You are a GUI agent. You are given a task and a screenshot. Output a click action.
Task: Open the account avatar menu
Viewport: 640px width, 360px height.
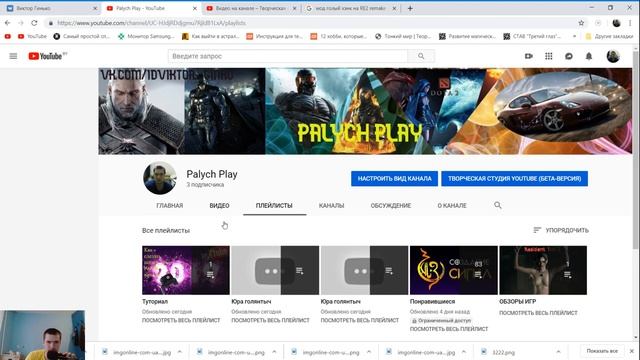tap(613, 56)
